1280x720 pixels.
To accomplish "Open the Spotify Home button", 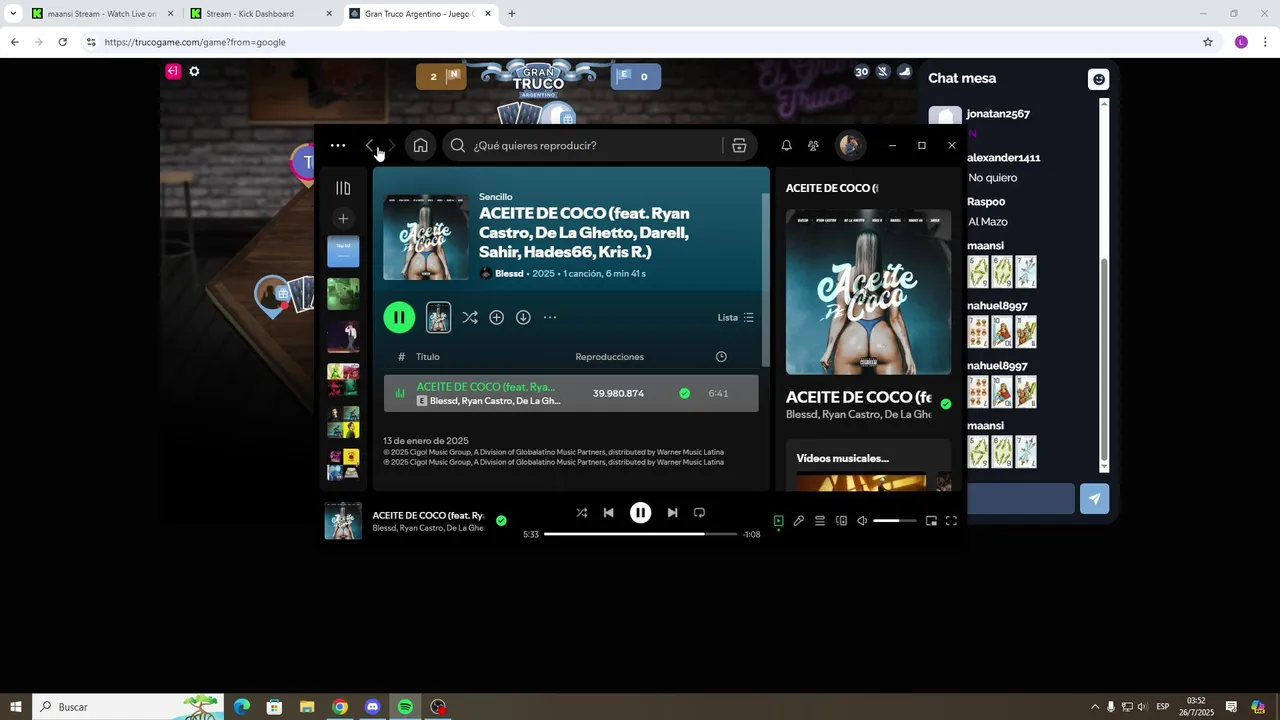I will [421, 146].
